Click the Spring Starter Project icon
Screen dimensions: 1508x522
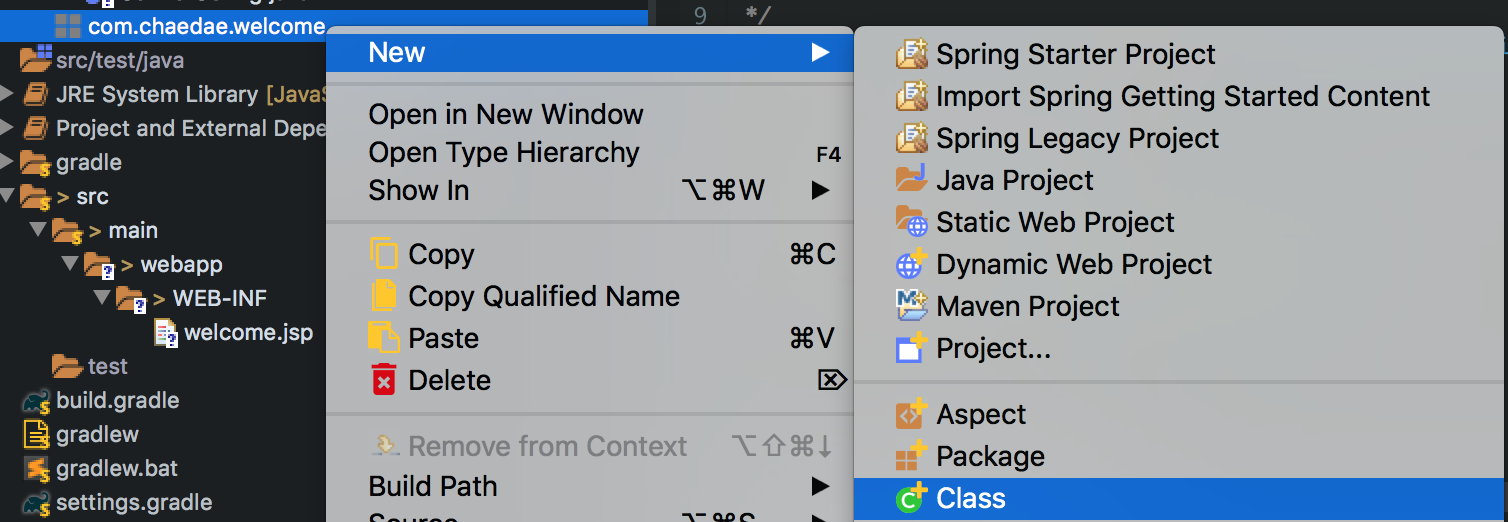click(911, 54)
